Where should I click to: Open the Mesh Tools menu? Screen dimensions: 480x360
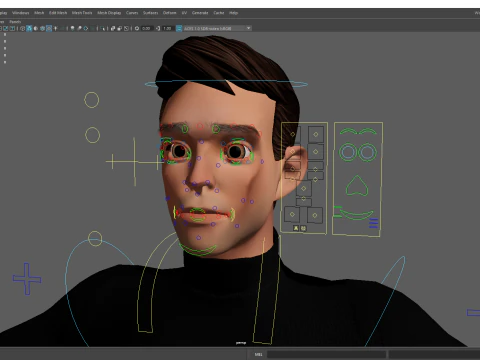(x=82, y=13)
